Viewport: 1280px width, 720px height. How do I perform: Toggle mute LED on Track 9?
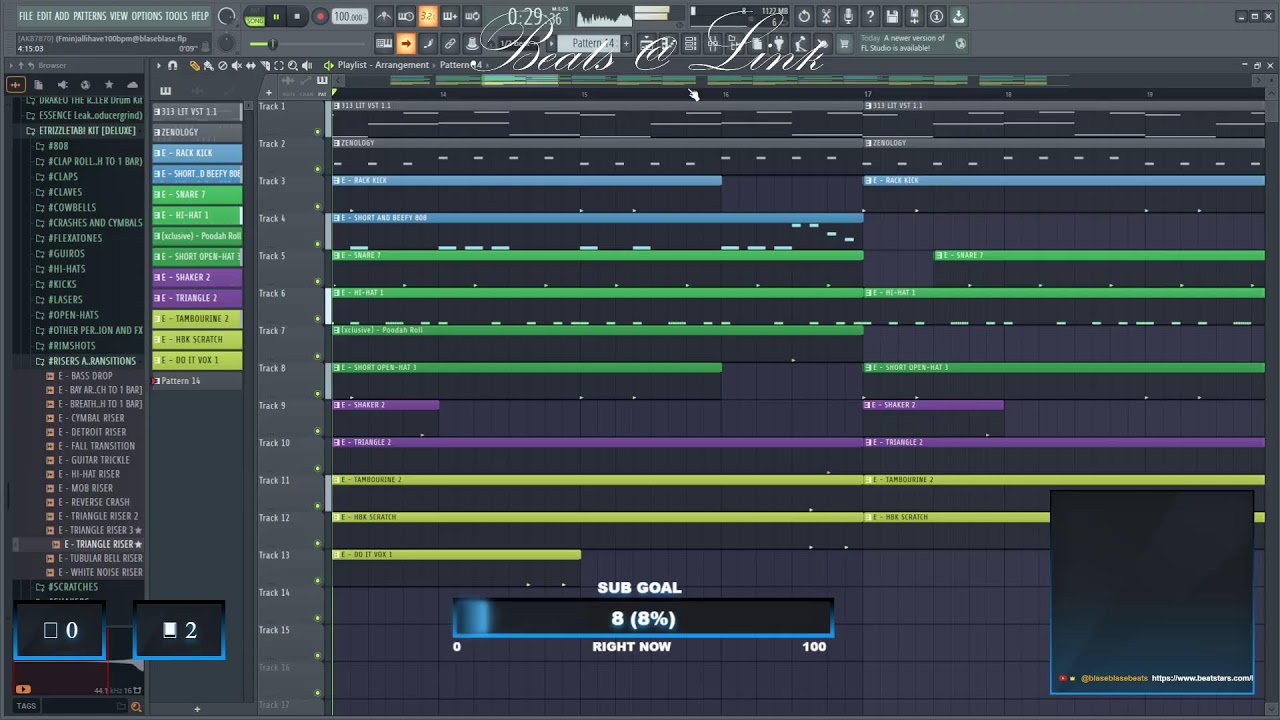[318, 431]
